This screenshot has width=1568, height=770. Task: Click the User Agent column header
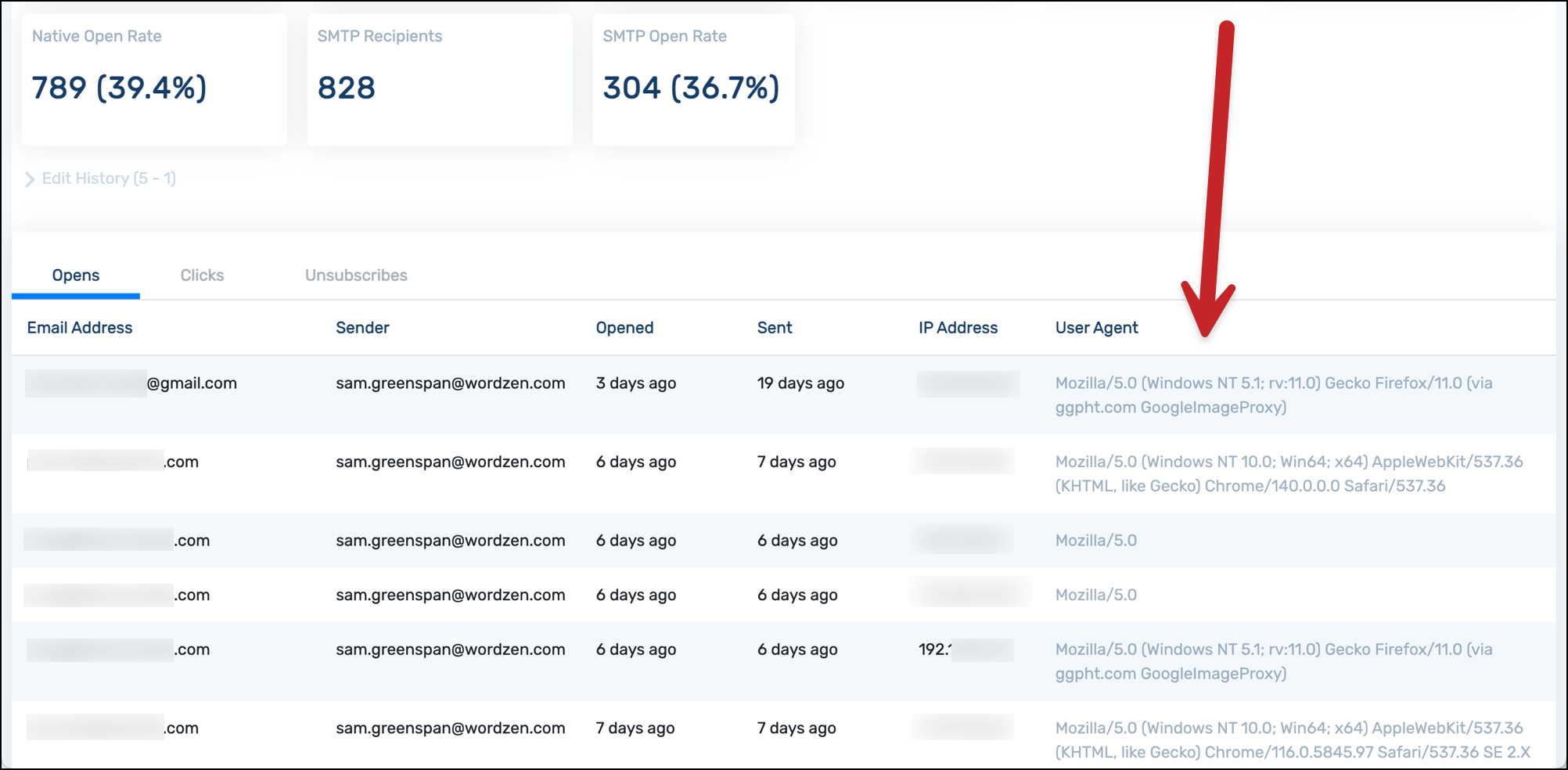(x=1096, y=328)
